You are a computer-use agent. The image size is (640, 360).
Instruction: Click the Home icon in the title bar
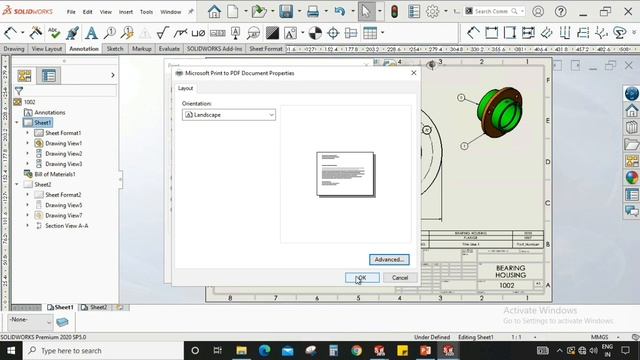(214, 11)
